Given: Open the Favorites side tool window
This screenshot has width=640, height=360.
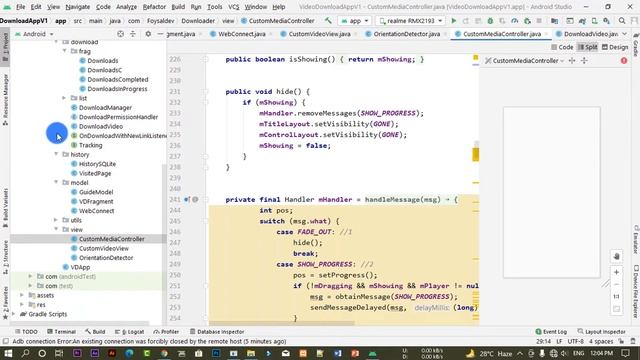Looking at the screenshot, I should (x=5, y=303).
